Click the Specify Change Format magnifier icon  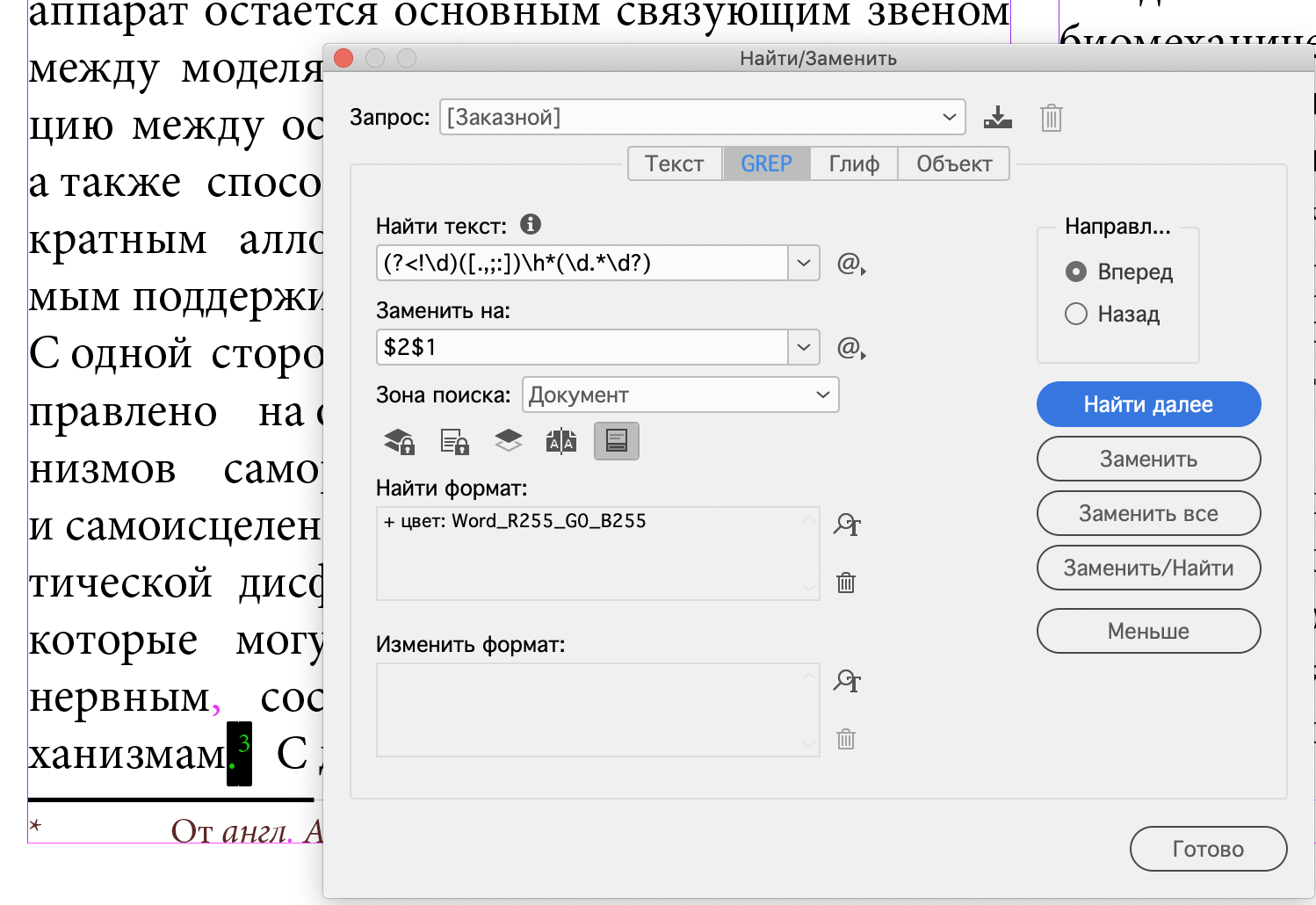click(x=847, y=682)
